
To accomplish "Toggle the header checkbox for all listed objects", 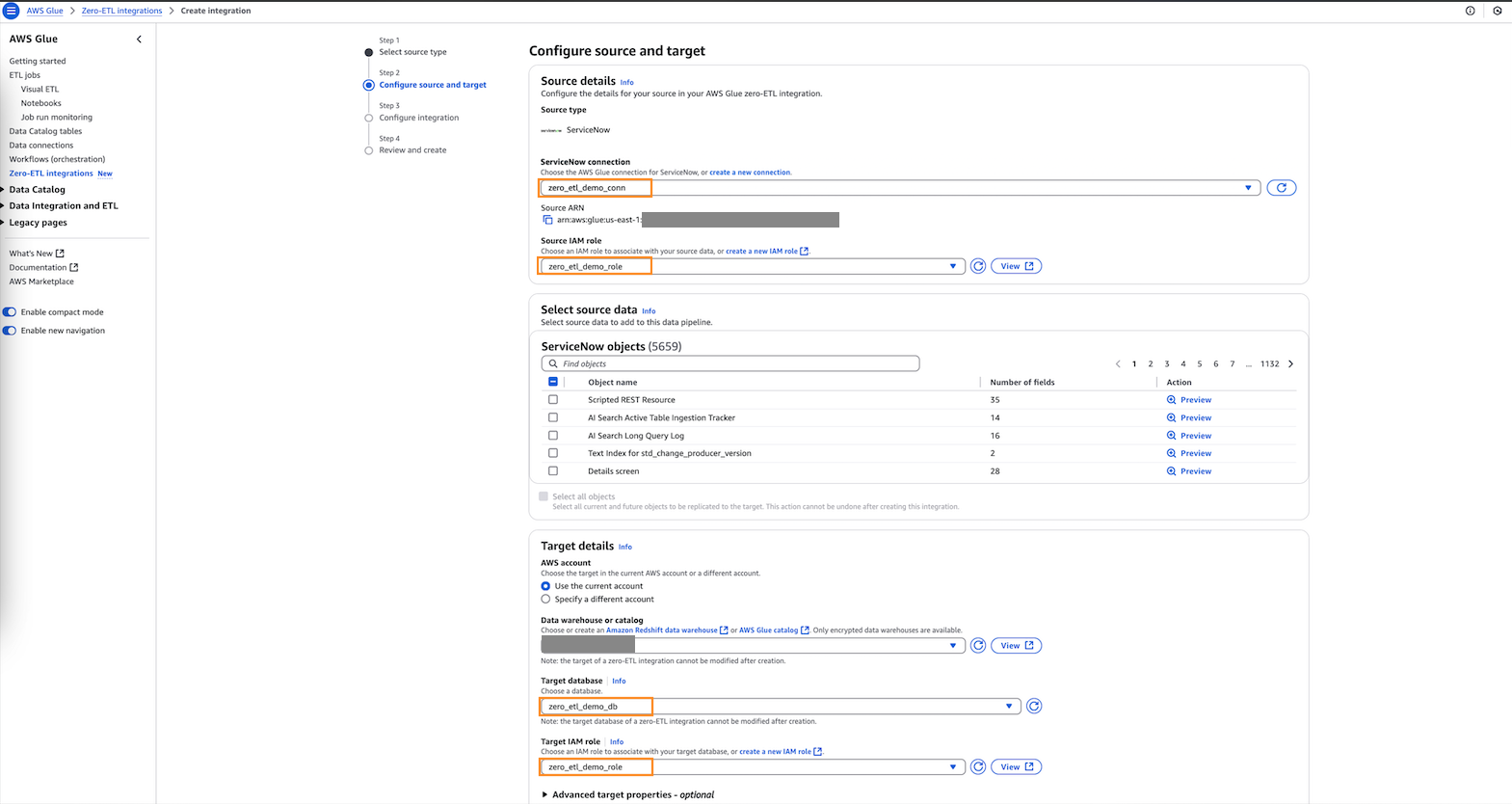I will (553, 382).
